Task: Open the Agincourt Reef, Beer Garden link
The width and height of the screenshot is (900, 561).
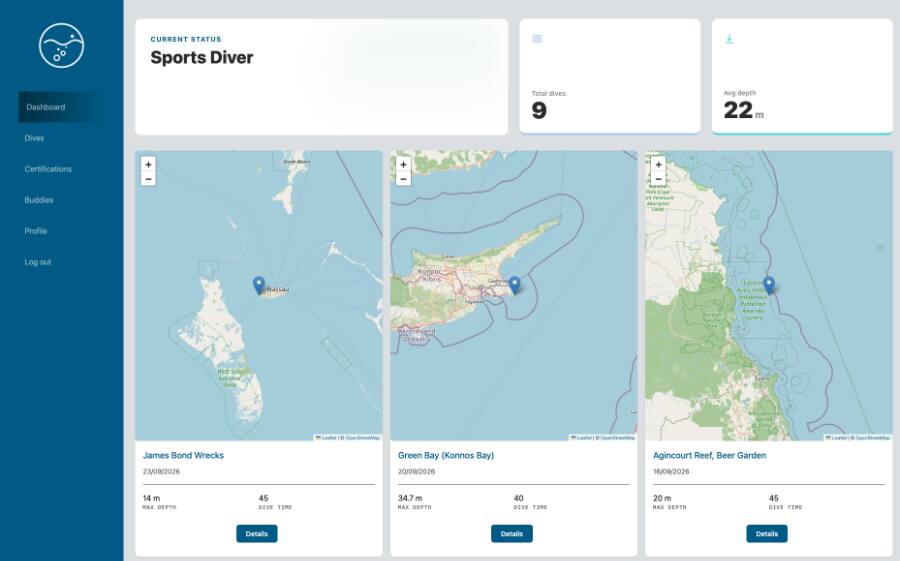Action: click(709, 455)
